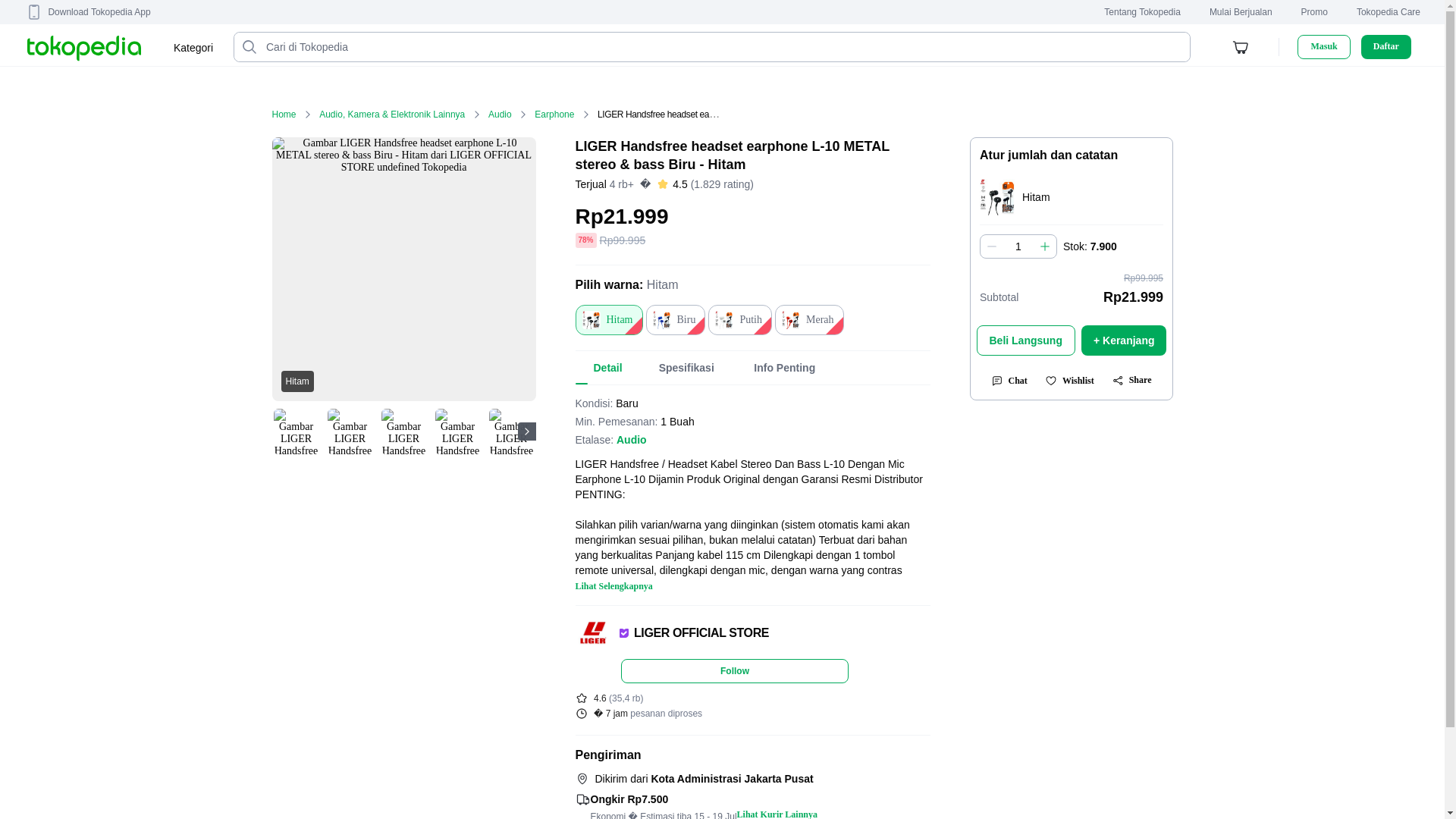Open the main product image

404,269
